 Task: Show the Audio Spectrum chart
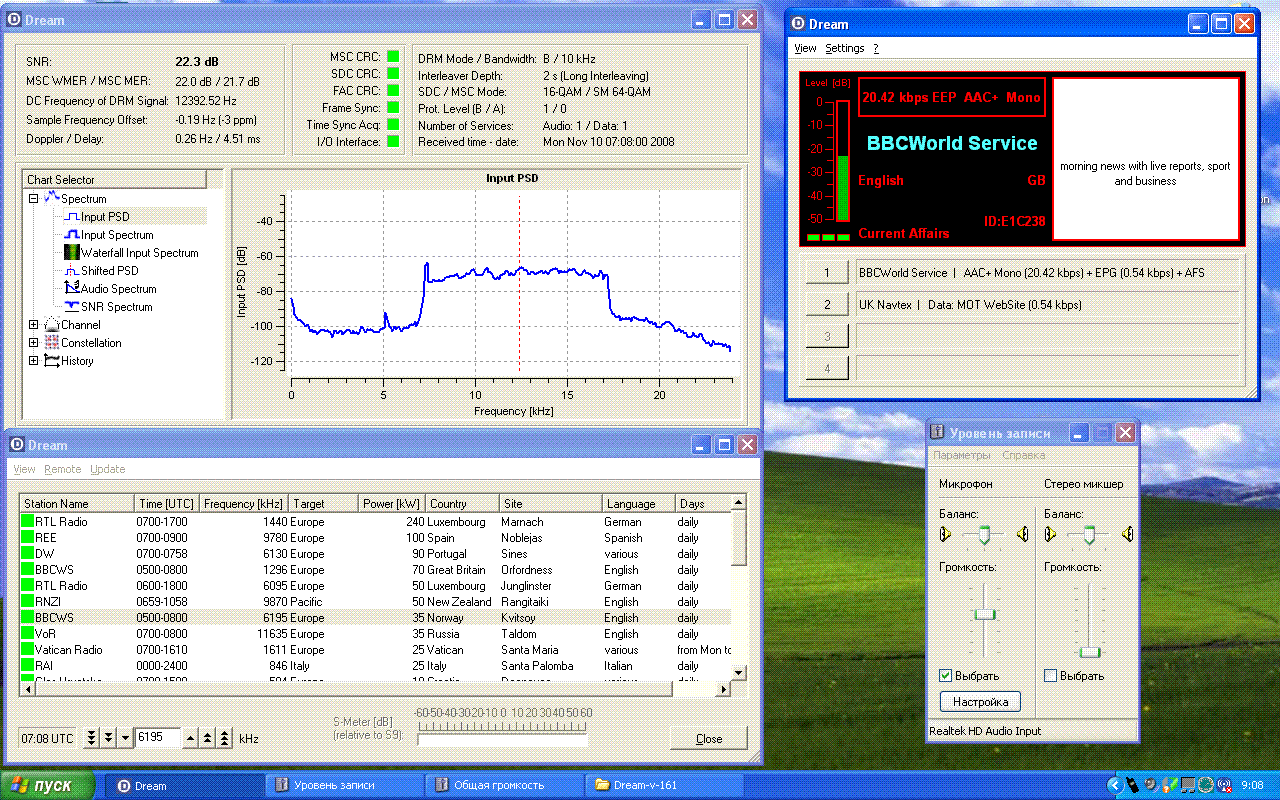tap(118, 289)
